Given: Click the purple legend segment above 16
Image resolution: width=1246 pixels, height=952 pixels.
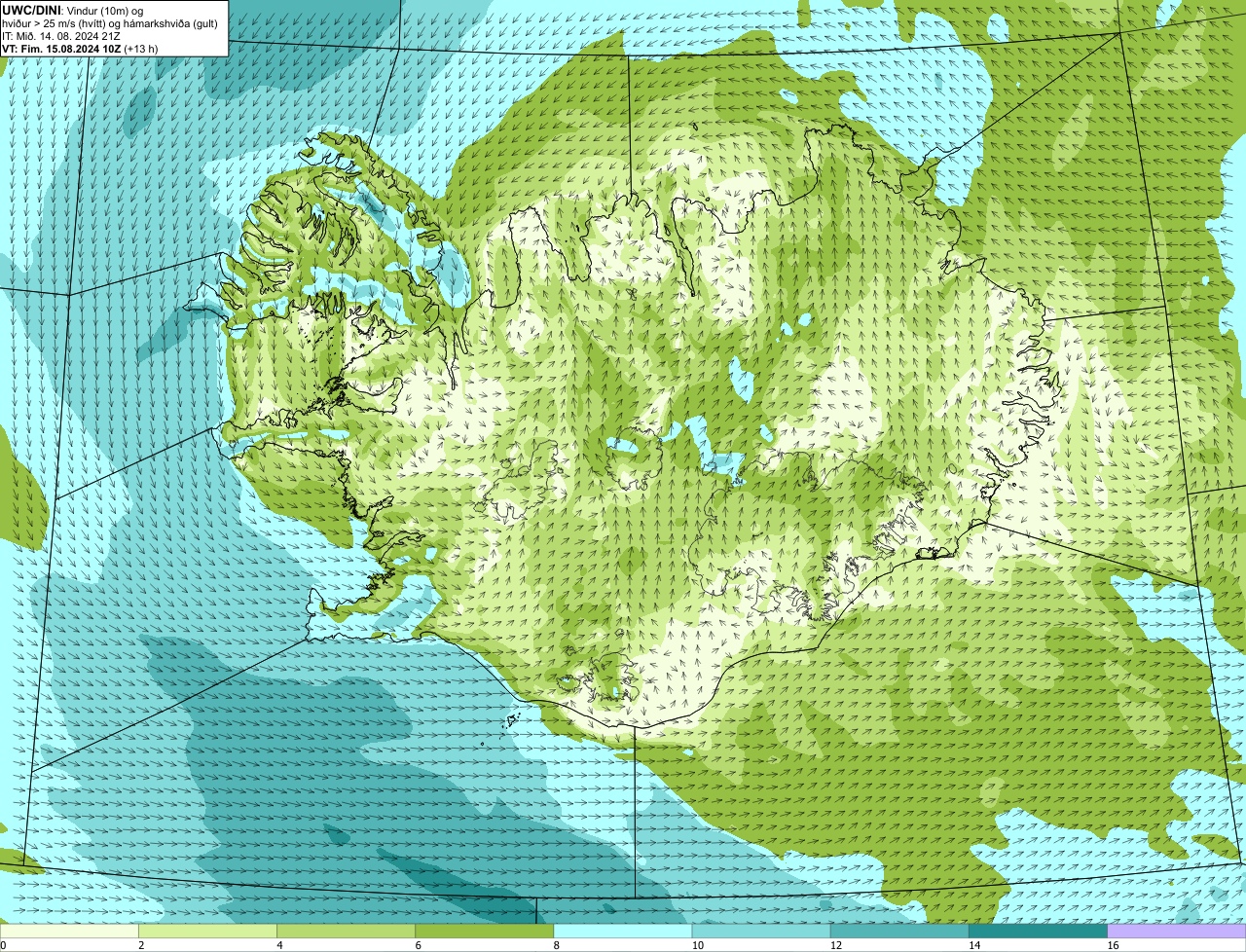Looking at the screenshot, I should (1177, 932).
